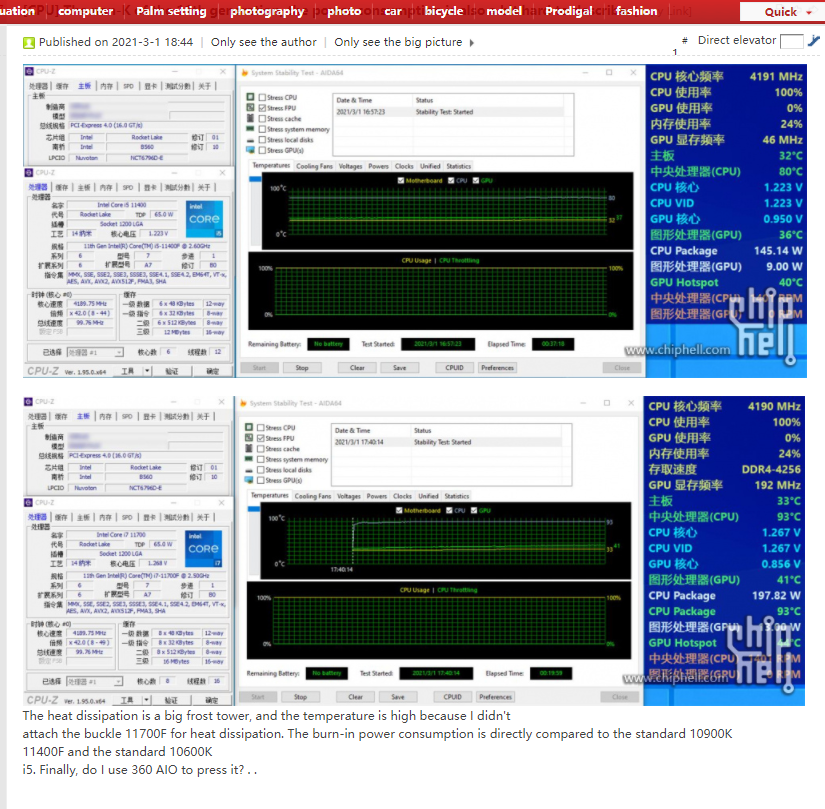Click inside the Direct elevator input box

tap(791, 41)
